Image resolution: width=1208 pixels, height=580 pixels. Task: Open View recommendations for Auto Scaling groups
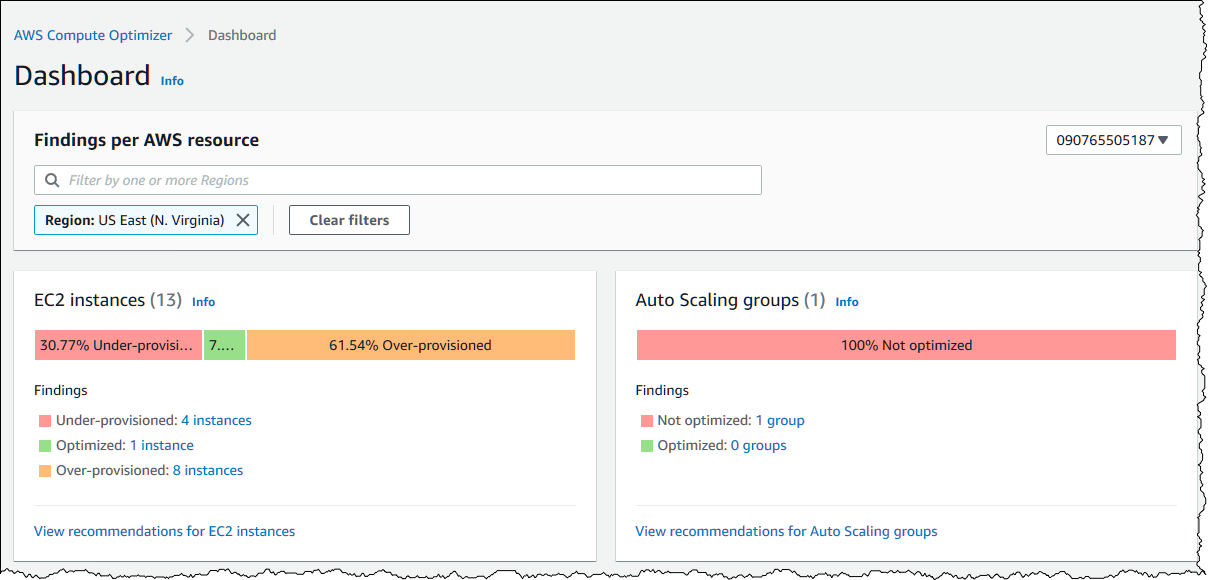[x=786, y=531]
